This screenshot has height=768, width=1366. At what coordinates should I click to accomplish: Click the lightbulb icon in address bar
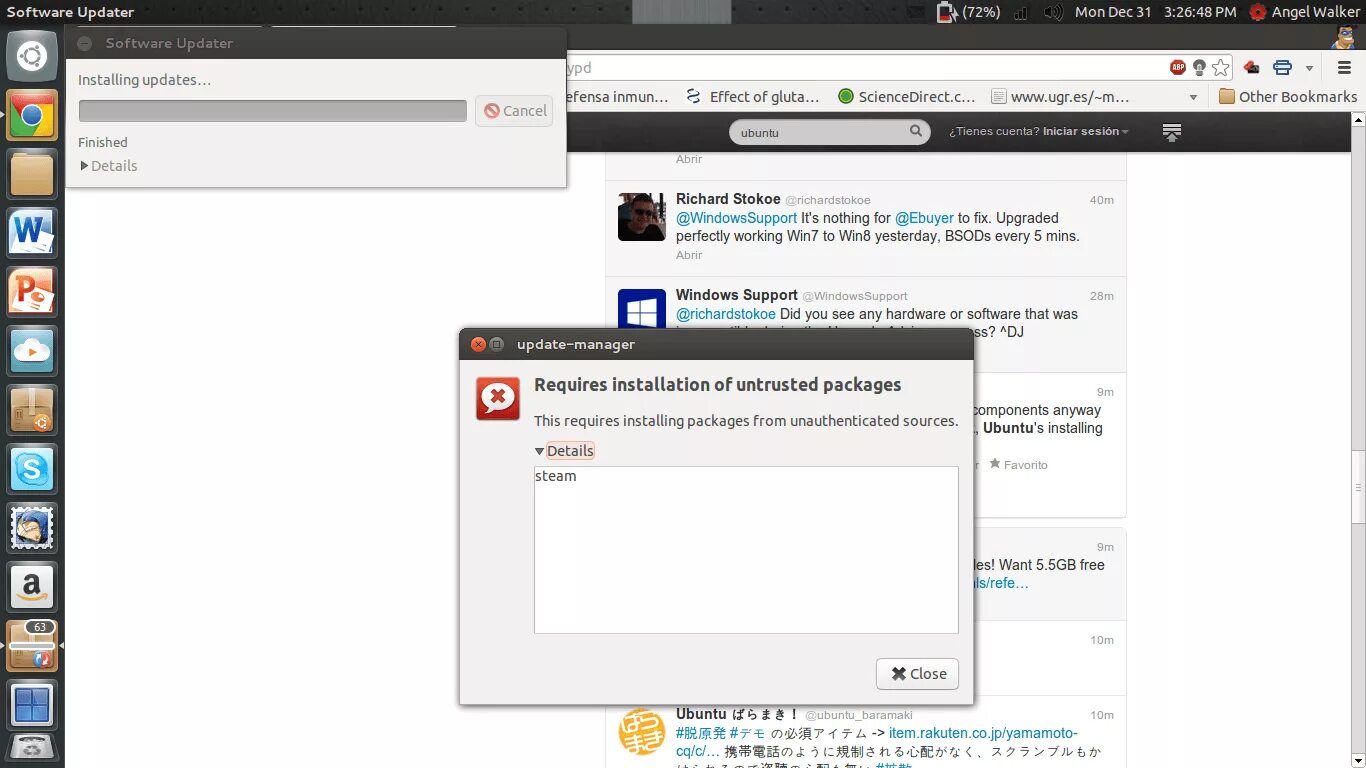[x=1199, y=68]
